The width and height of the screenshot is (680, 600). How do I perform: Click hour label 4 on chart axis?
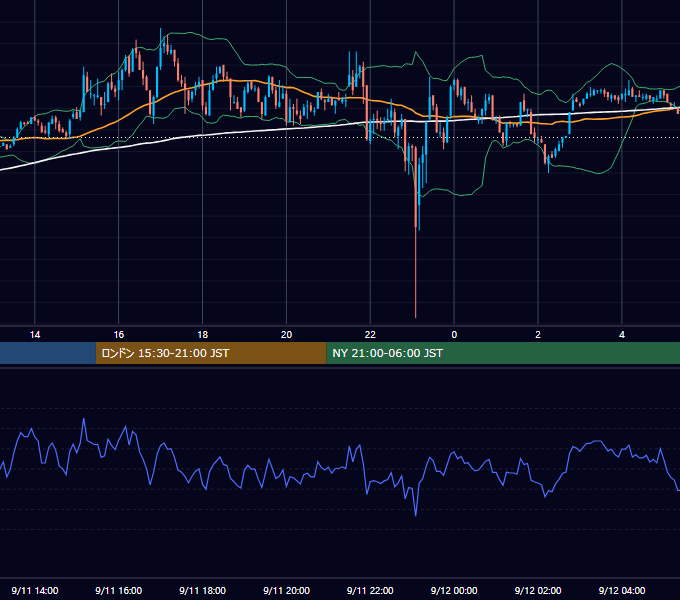click(x=622, y=335)
